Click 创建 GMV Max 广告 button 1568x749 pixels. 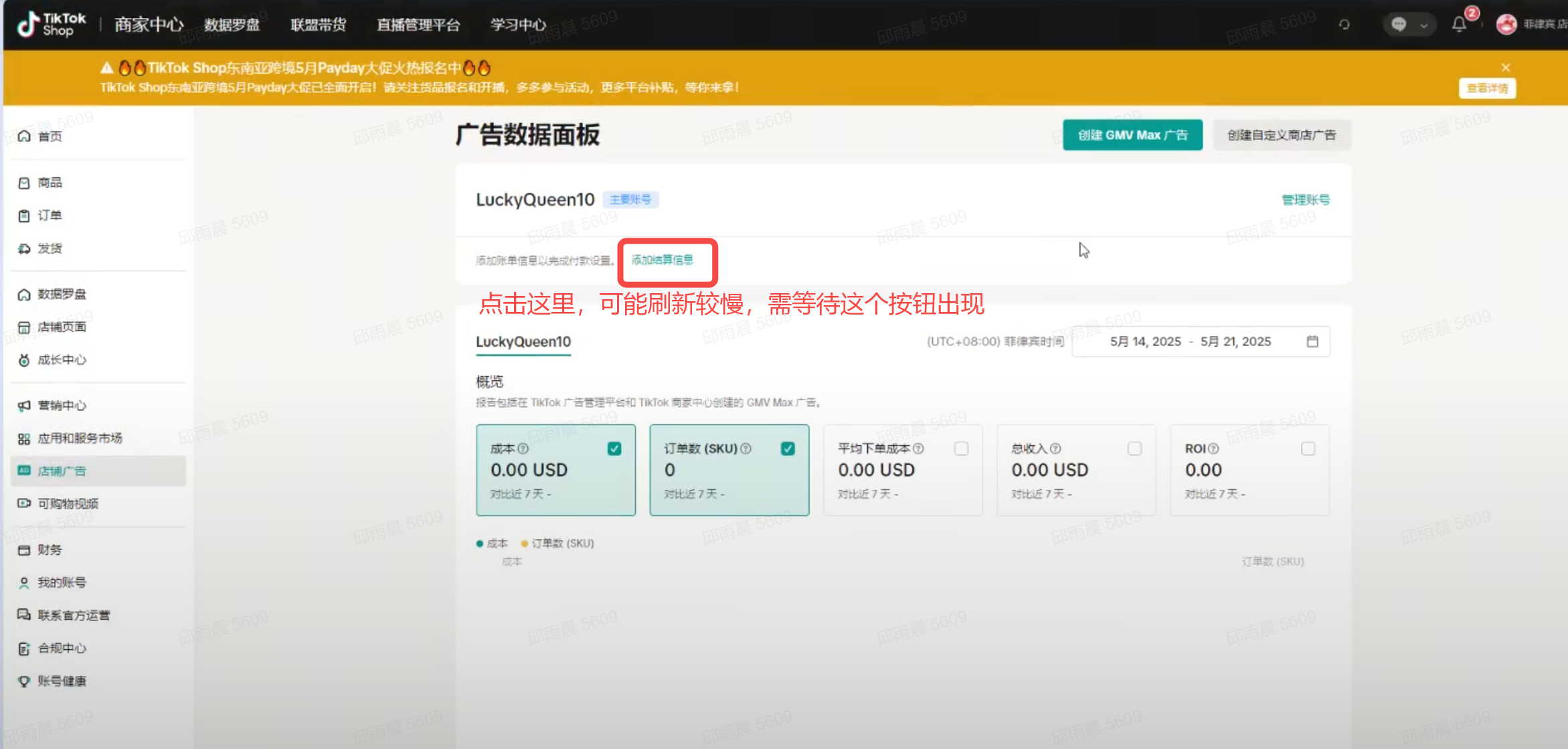pos(1132,135)
